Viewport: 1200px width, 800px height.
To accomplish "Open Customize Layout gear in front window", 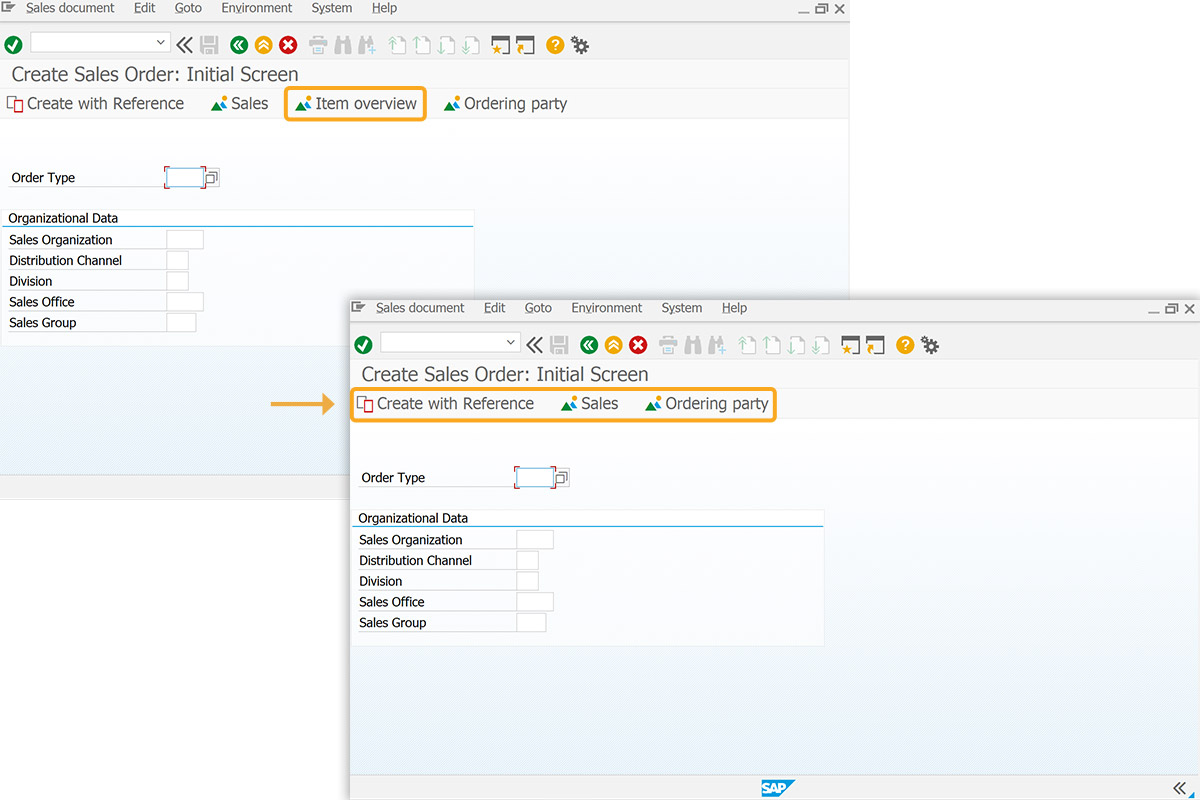I will click(x=930, y=345).
